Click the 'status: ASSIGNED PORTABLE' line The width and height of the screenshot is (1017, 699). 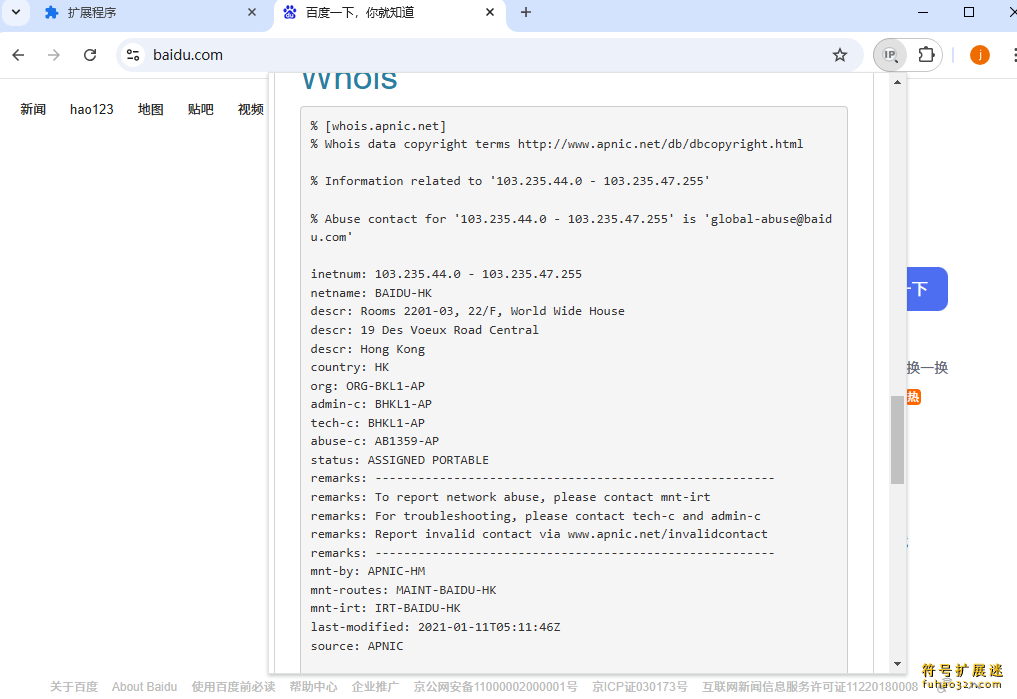coord(400,460)
